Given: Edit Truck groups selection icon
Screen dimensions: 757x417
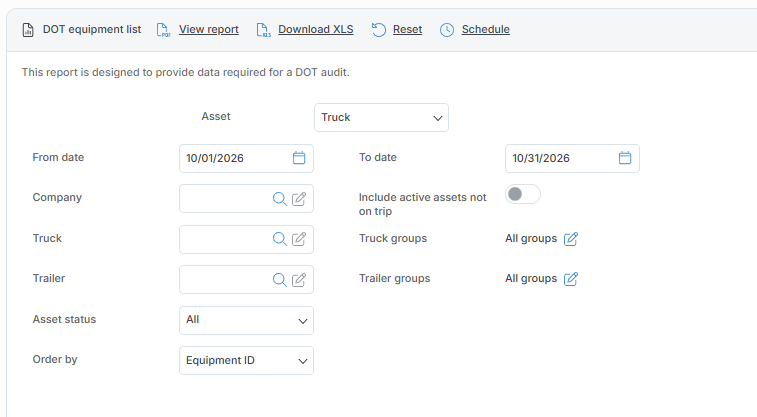Looking at the screenshot, I should click(571, 238).
